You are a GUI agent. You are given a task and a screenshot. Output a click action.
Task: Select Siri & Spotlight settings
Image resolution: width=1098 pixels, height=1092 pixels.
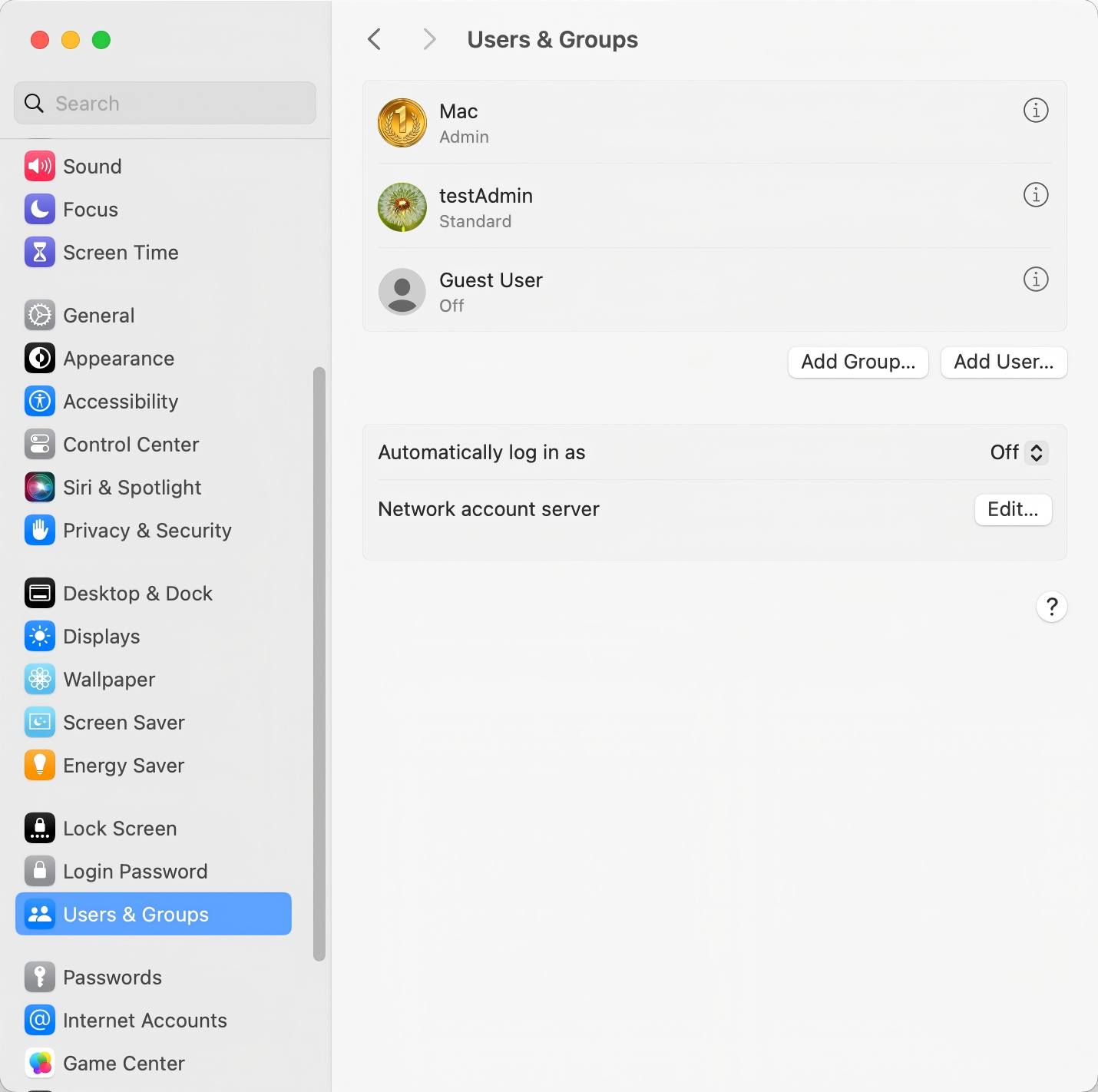tap(132, 487)
